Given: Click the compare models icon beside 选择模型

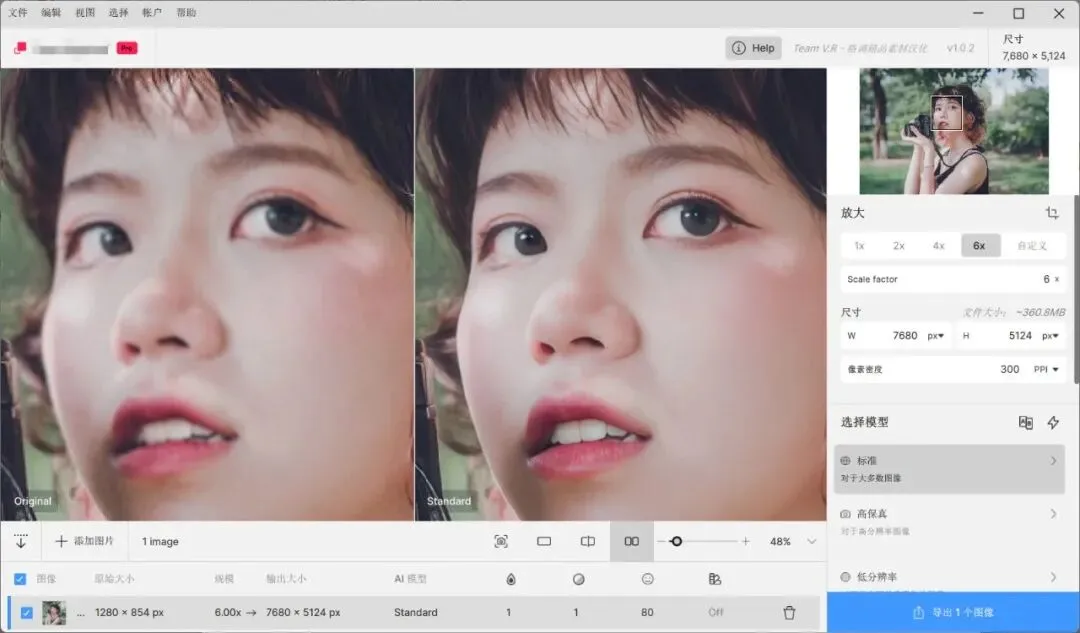Looking at the screenshot, I should (1026, 422).
